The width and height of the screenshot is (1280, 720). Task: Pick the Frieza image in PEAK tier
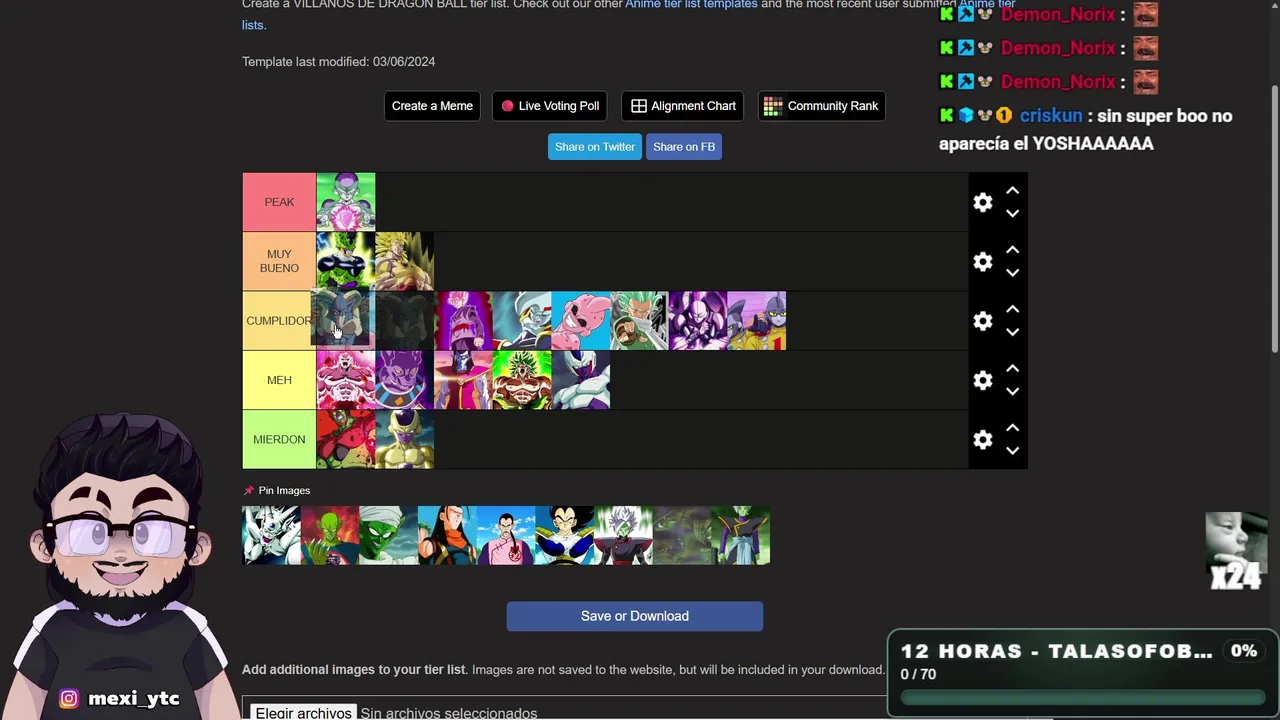pyautogui.click(x=346, y=202)
